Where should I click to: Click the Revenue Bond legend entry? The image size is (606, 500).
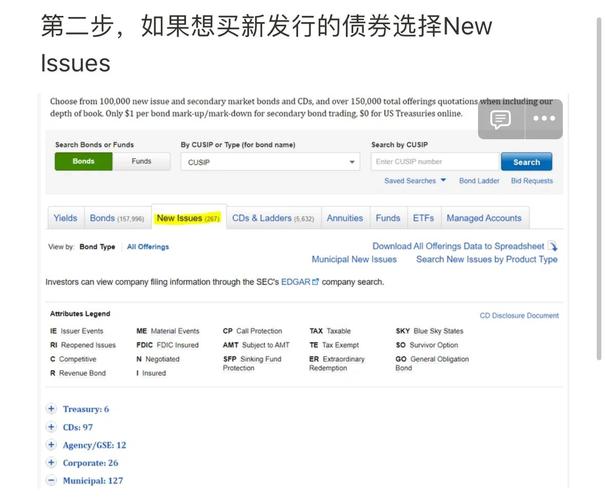tap(78, 373)
